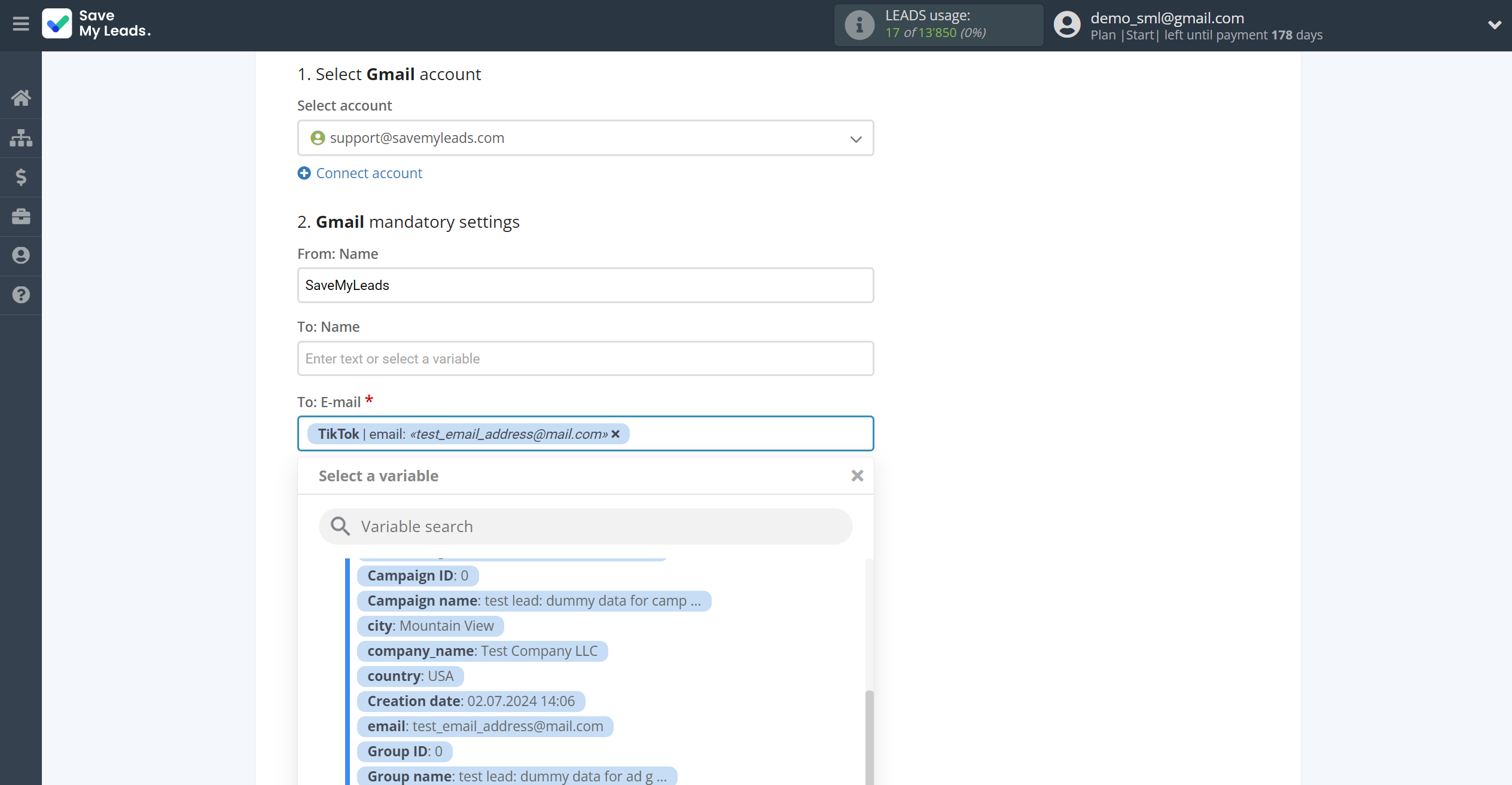The width and height of the screenshot is (1512, 785).
Task: Click the Variable search box
Action: point(586,527)
